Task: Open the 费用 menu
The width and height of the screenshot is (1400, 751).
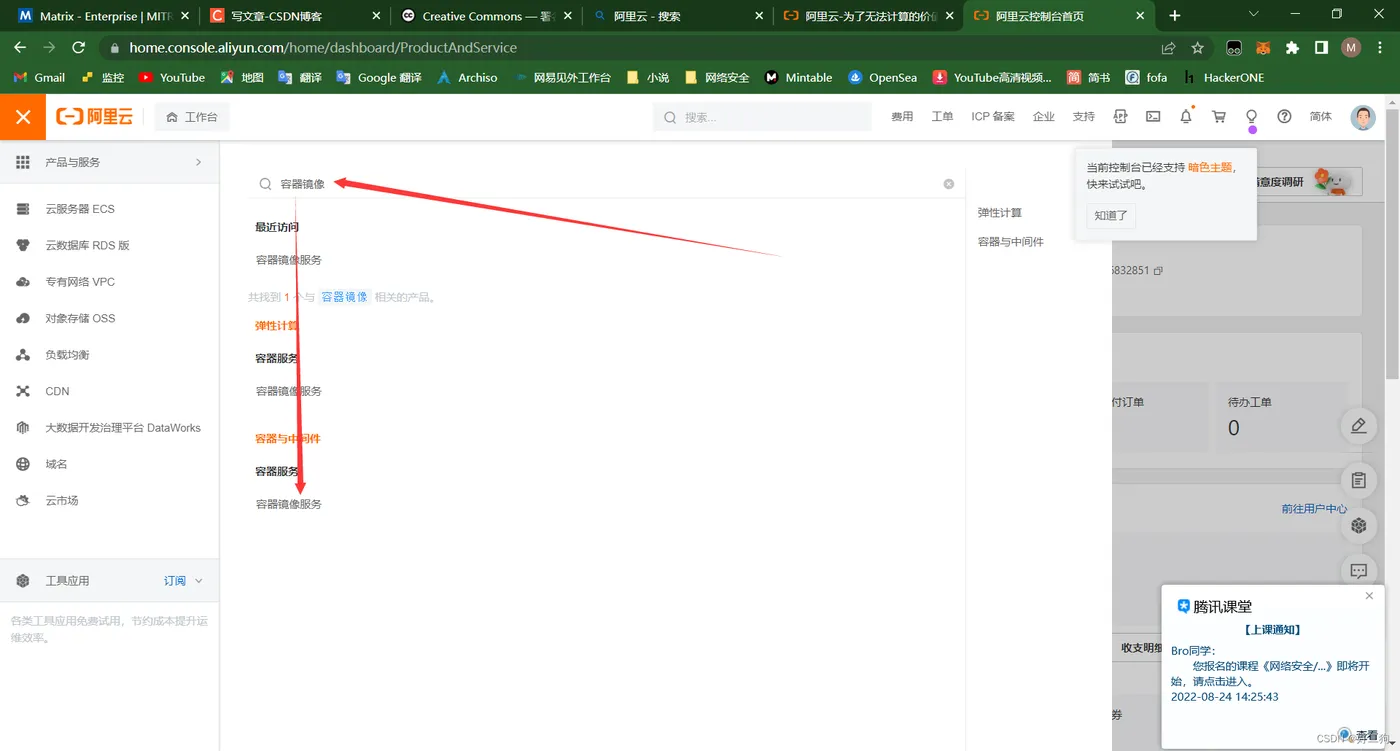Action: pyautogui.click(x=902, y=117)
